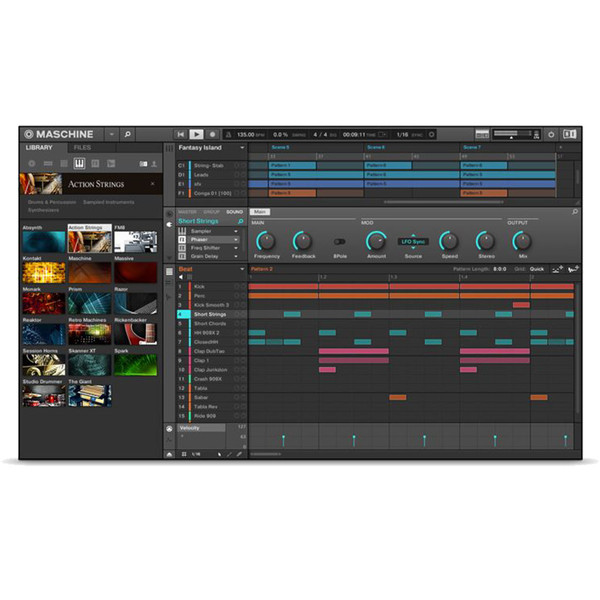Open the browser search magnifier in header
Viewport: 600px width, 600px height.
click(127, 134)
